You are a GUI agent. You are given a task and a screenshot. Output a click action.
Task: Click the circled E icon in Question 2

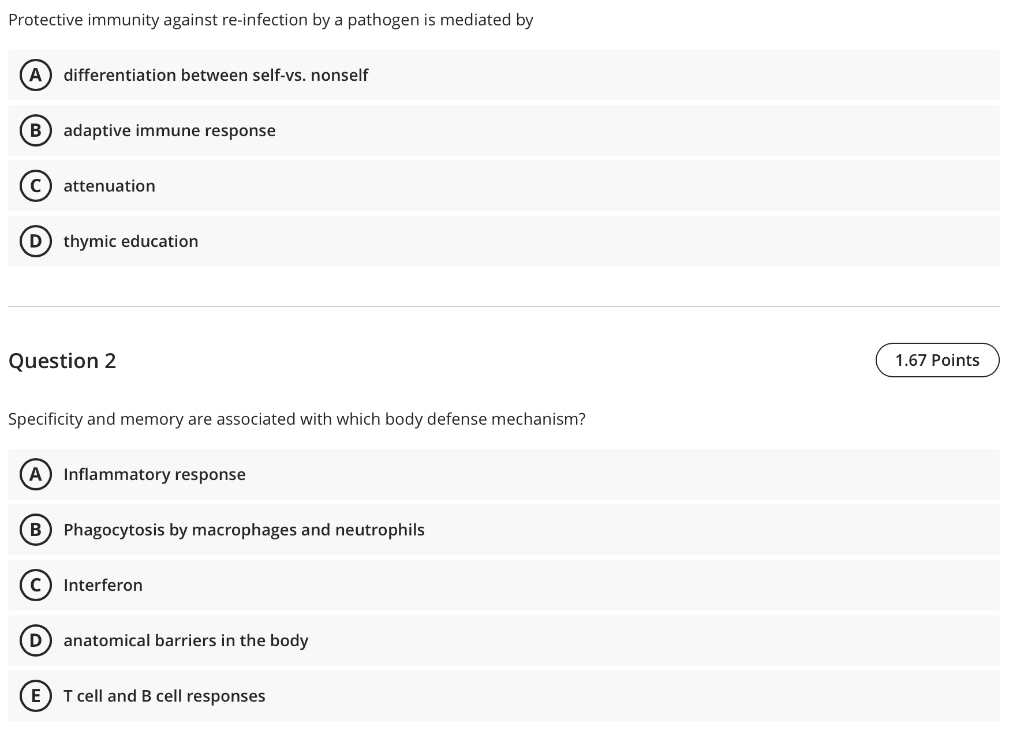coord(33,696)
